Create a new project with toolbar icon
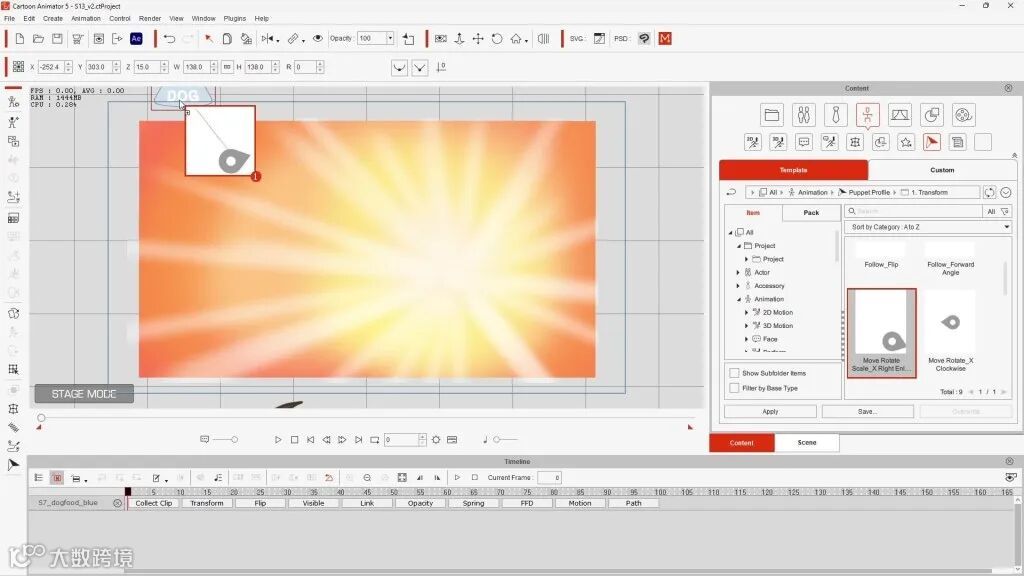Screen dimensions: 1024x576 pyautogui.click(x=20, y=39)
